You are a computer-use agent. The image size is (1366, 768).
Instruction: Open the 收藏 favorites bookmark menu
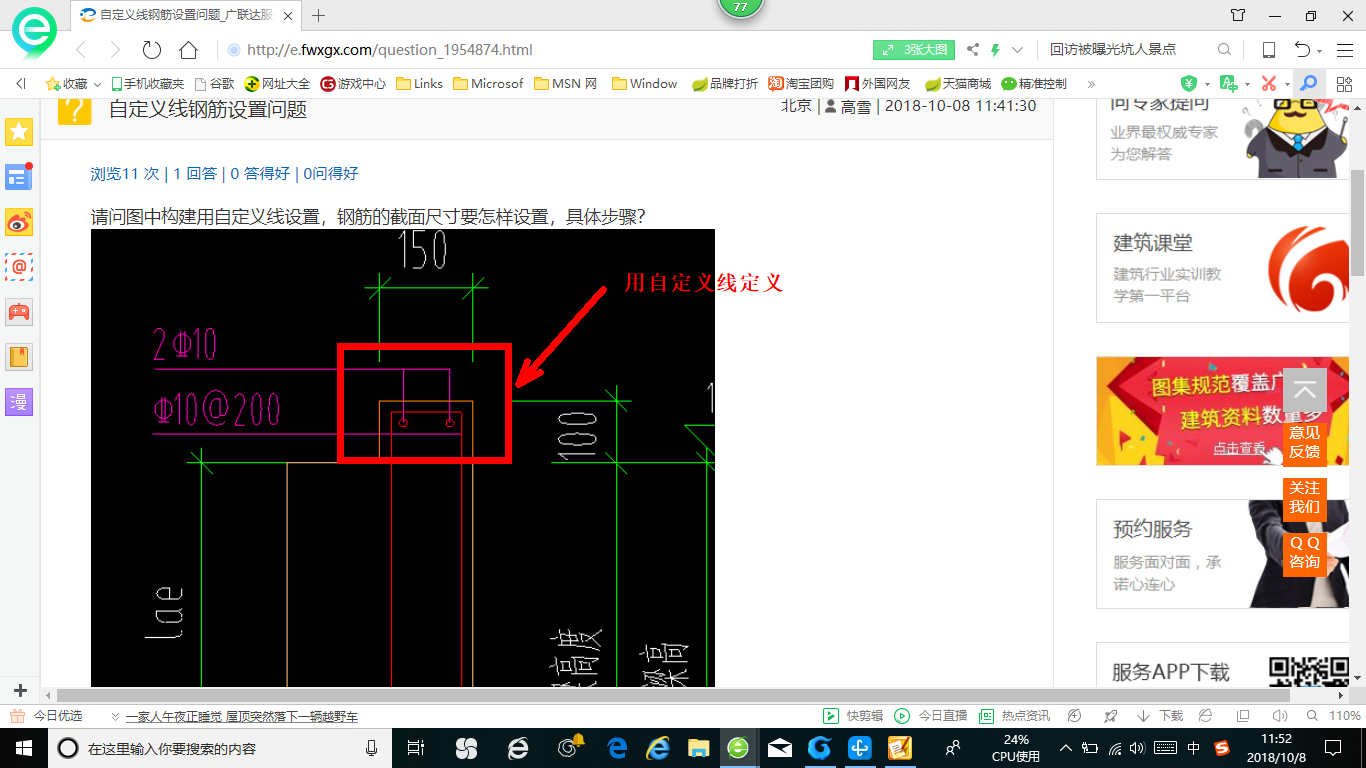tap(73, 84)
